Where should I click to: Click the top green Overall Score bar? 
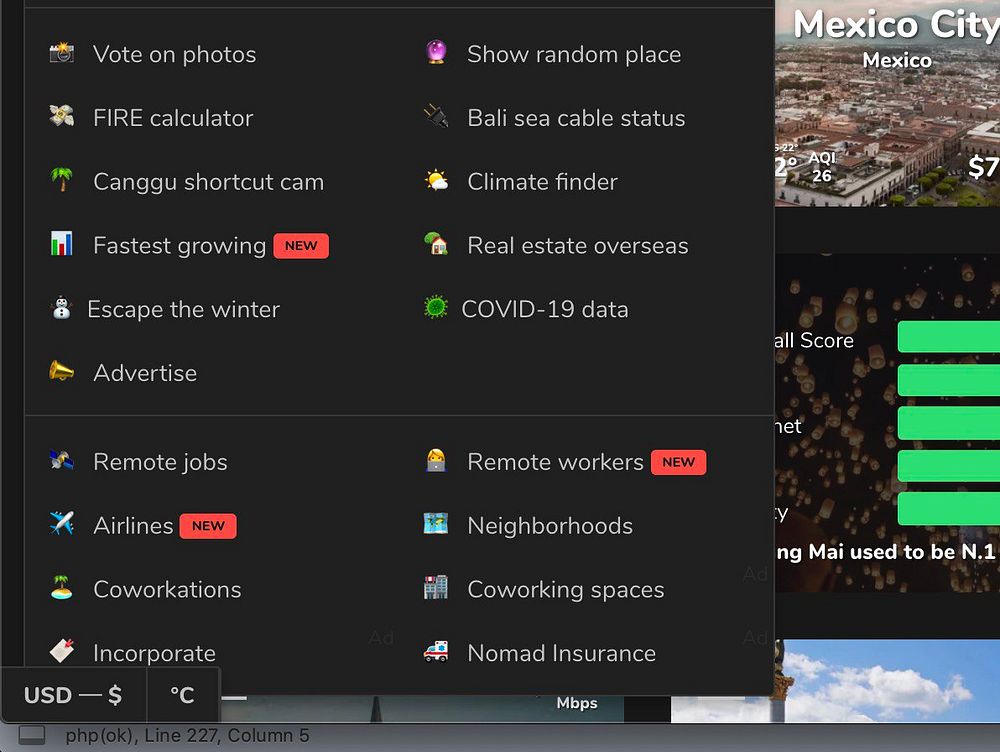click(948, 337)
